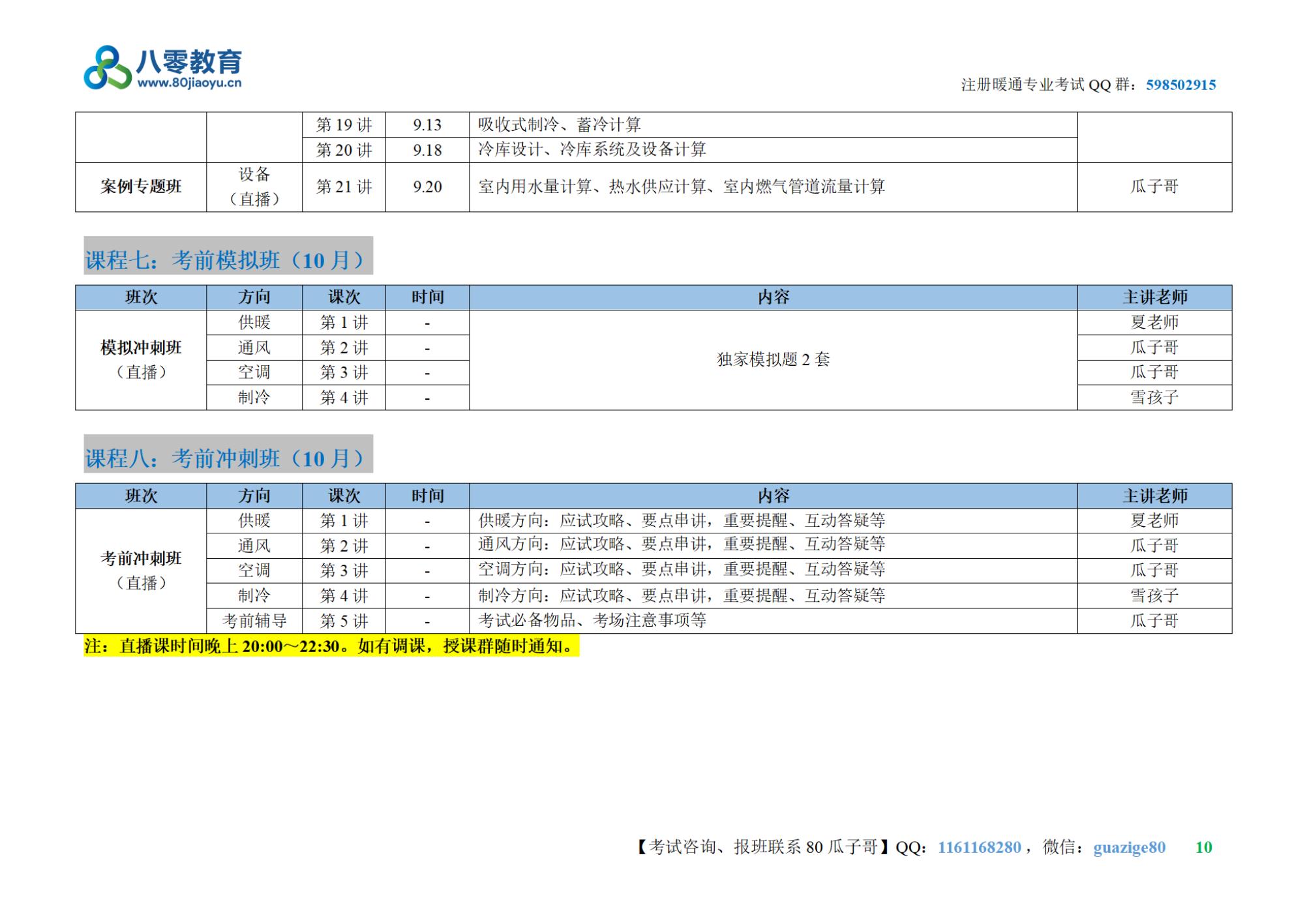This screenshot has height=924, width=1307.
Task: Click text 冷库设计、冷库系统及设备计算
Action: 592,150
